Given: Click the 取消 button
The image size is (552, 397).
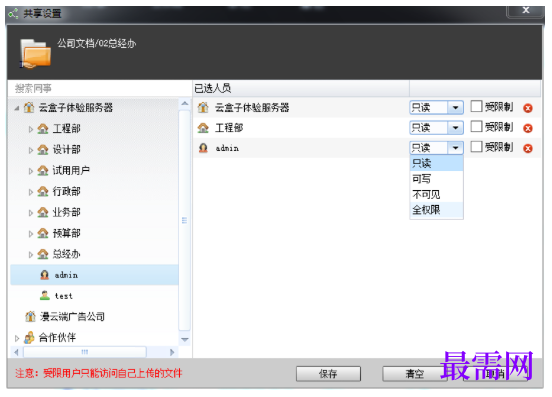Looking at the screenshot, I should (495, 373).
